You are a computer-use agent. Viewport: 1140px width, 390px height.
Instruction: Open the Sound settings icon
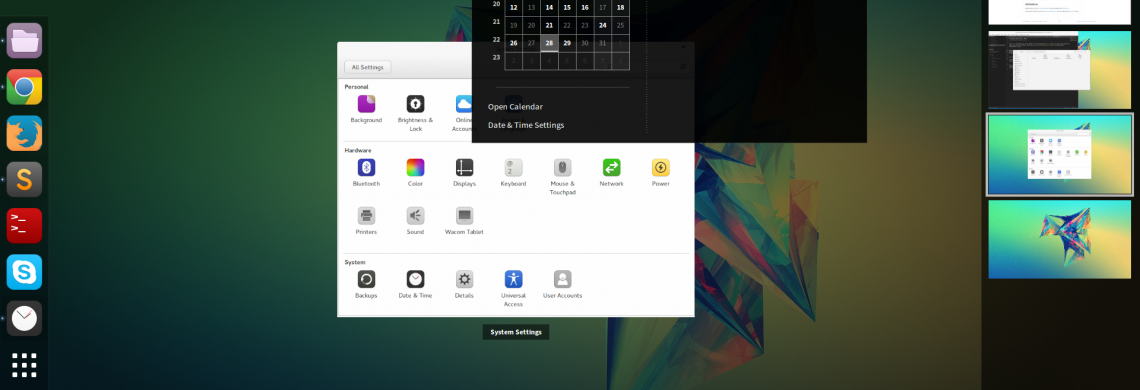click(x=415, y=215)
